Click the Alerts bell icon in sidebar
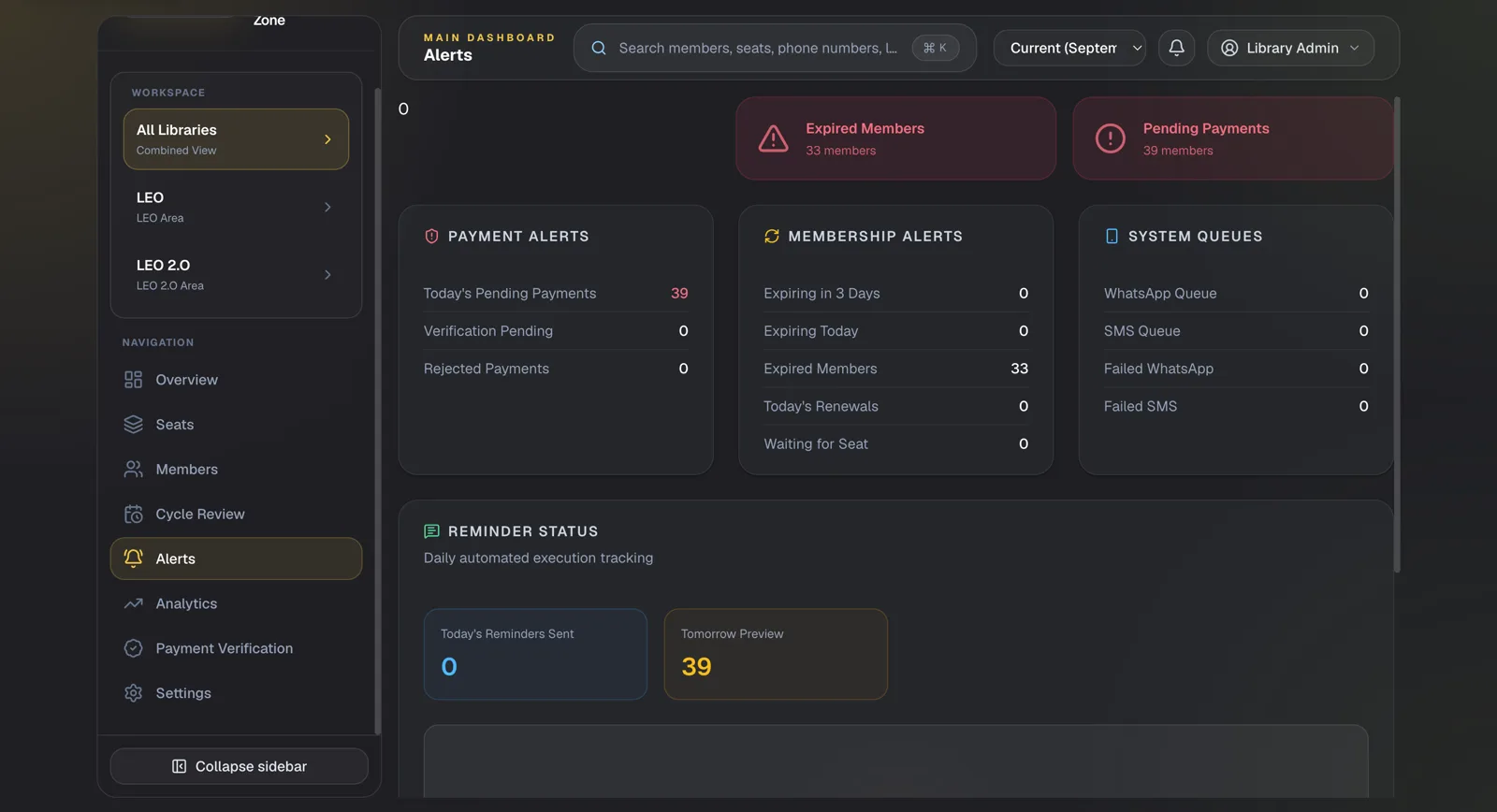 tap(134, 558)
